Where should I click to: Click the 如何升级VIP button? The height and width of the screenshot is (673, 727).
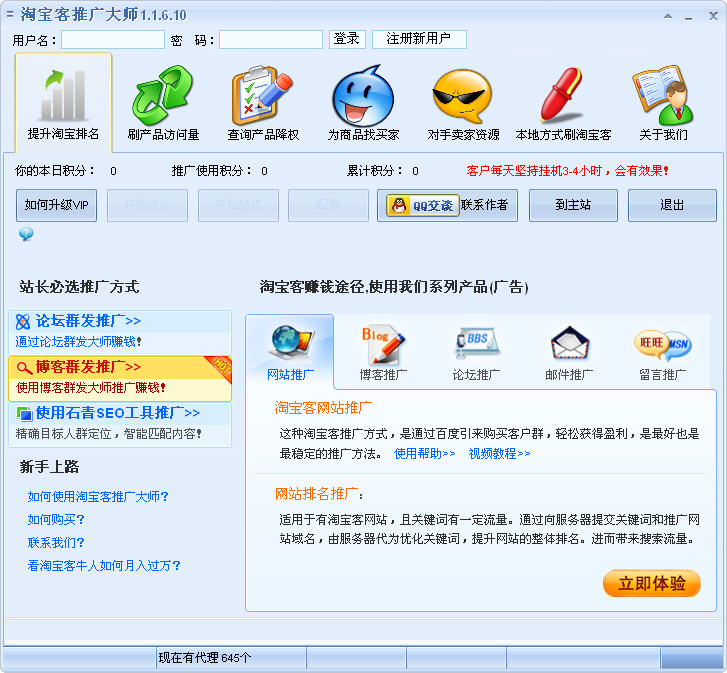tap(57, 205)
